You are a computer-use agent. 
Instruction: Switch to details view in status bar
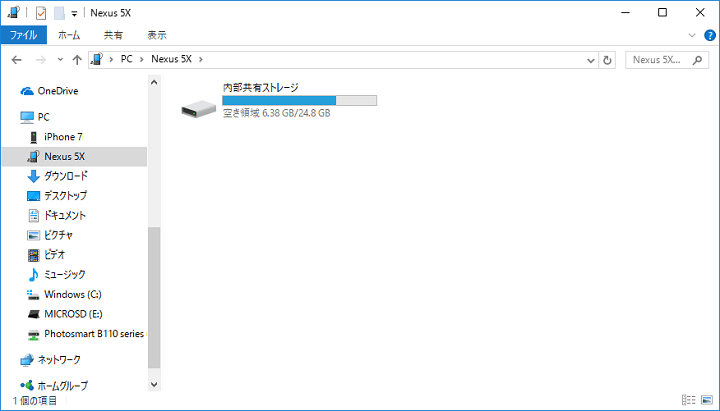click(689, 400)
